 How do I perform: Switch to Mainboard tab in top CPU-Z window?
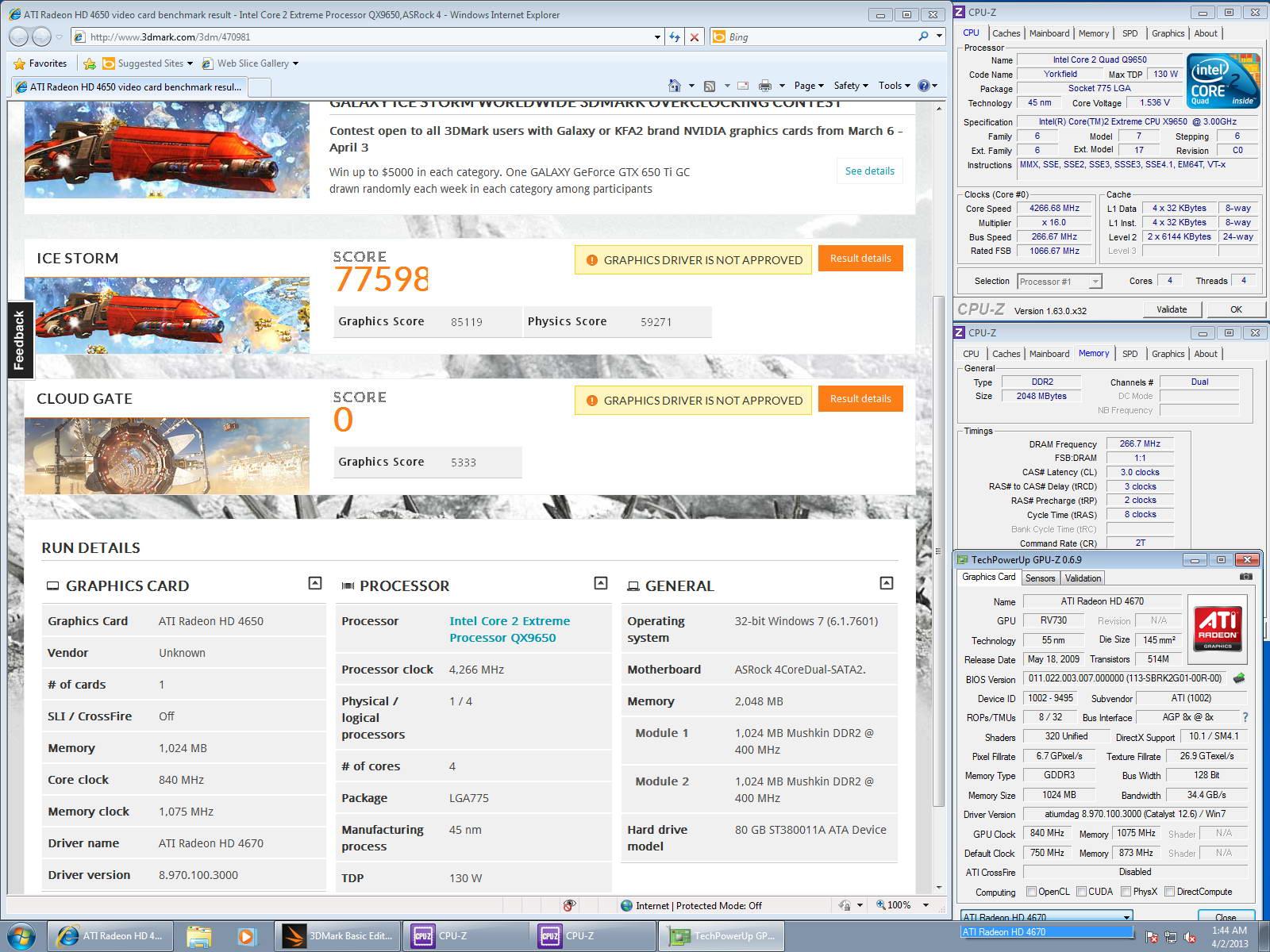click(1049, 33)
